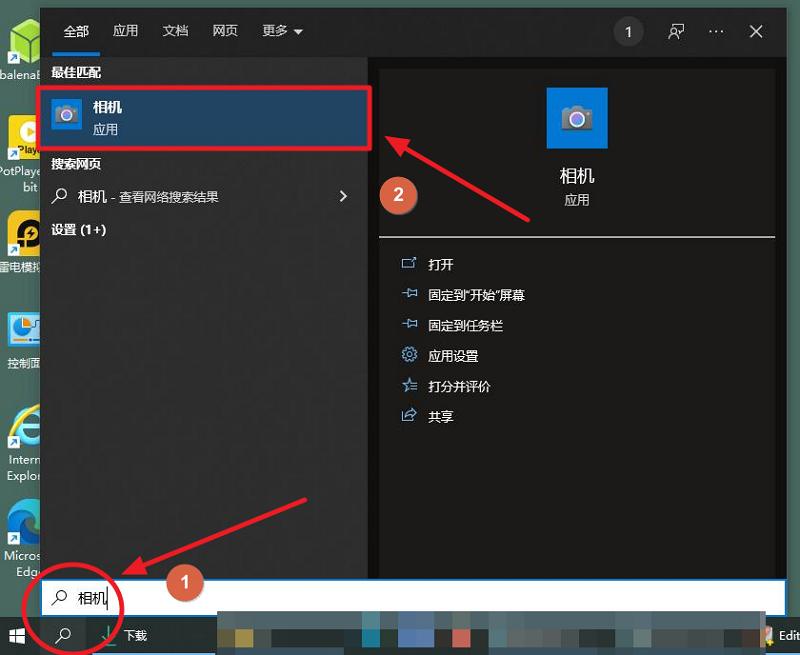800x655 pixels.
Task: Select the 雷电模拟器 desktop icon
Action: (20, 242)
